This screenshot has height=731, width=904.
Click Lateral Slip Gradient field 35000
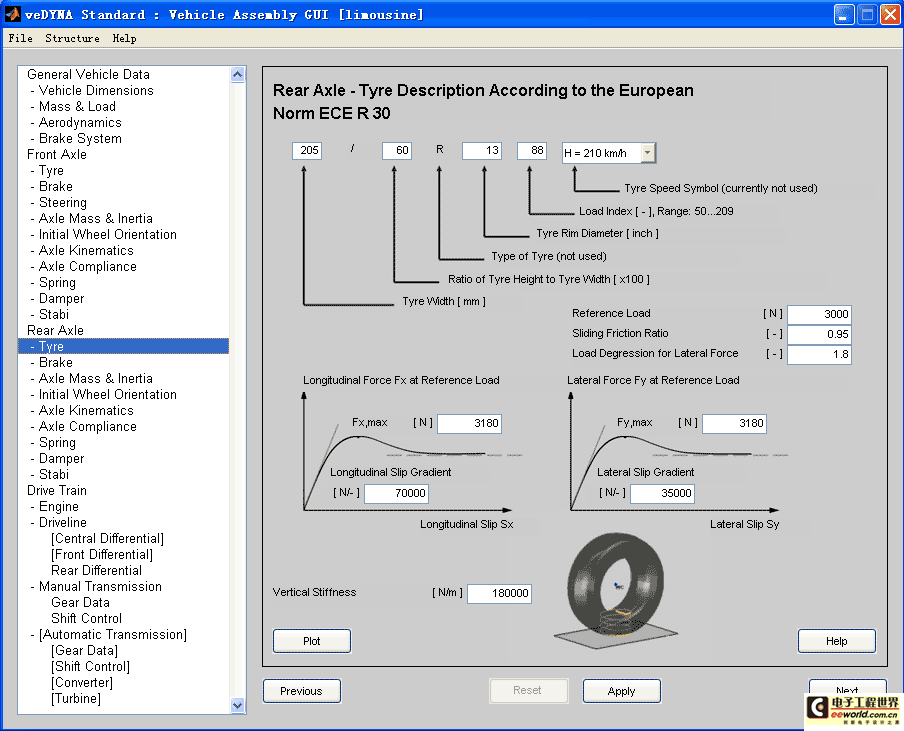pyautogui.click(x=662, y=493)
